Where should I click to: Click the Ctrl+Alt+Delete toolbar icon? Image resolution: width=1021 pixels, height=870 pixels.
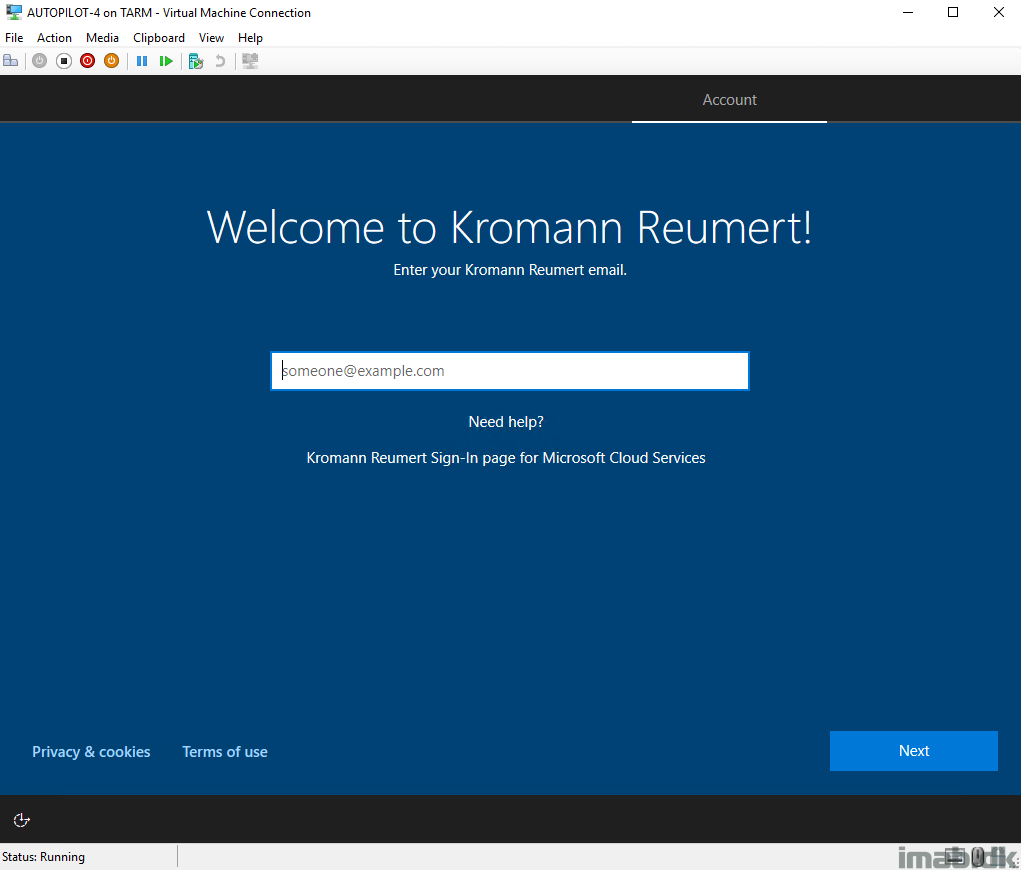[11, 61]
